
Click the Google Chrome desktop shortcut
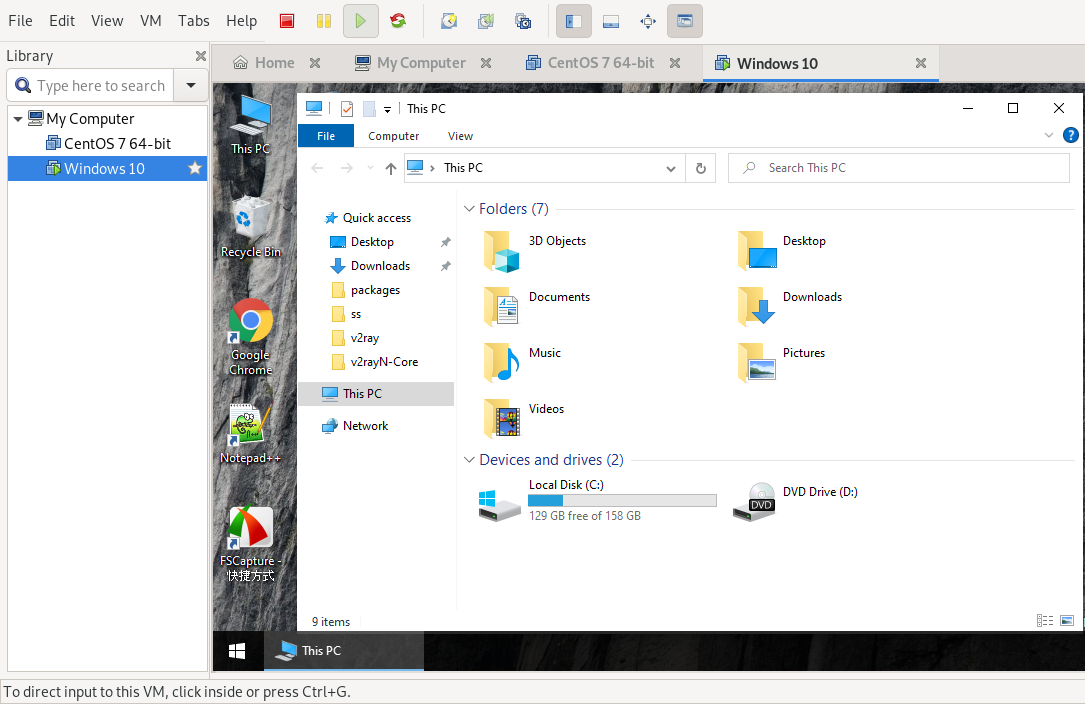tap(250, 337)
